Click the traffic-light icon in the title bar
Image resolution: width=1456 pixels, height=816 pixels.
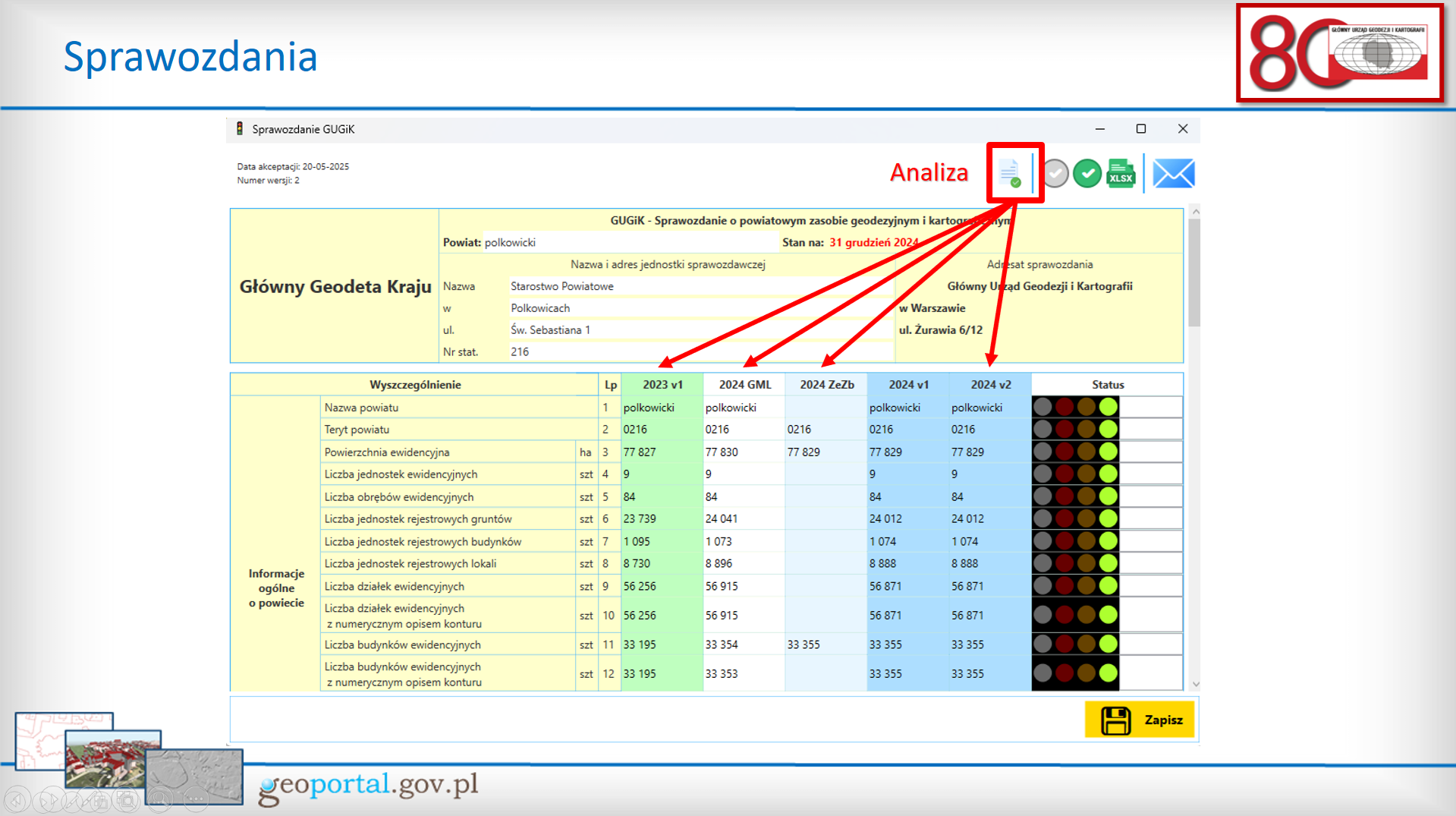240,129
